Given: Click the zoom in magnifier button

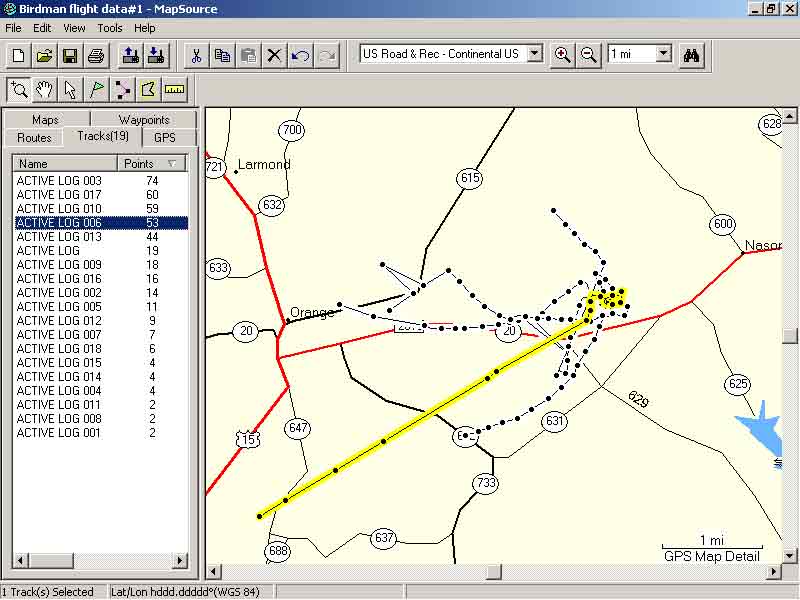Looking at the screenshot, I should tap(563, 55).
